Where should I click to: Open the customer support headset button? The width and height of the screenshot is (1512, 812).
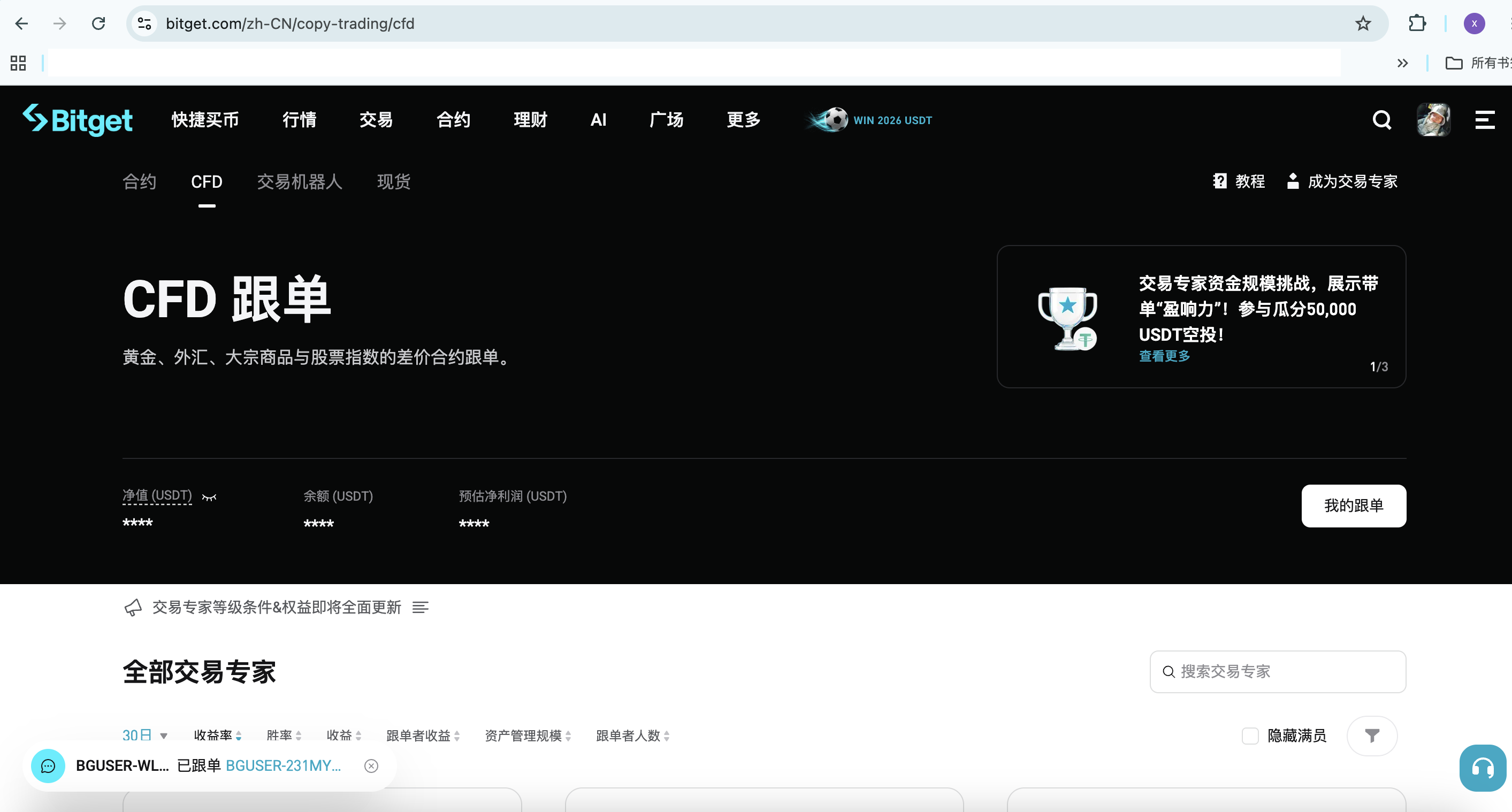pos(1483,768)
